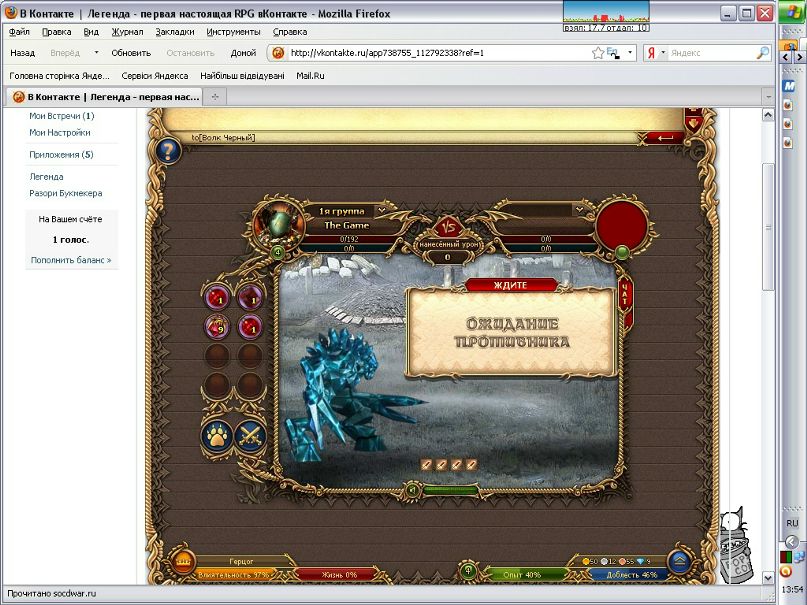Click the Яндекс search field
807x605 pixels.
tap(711, 52)
